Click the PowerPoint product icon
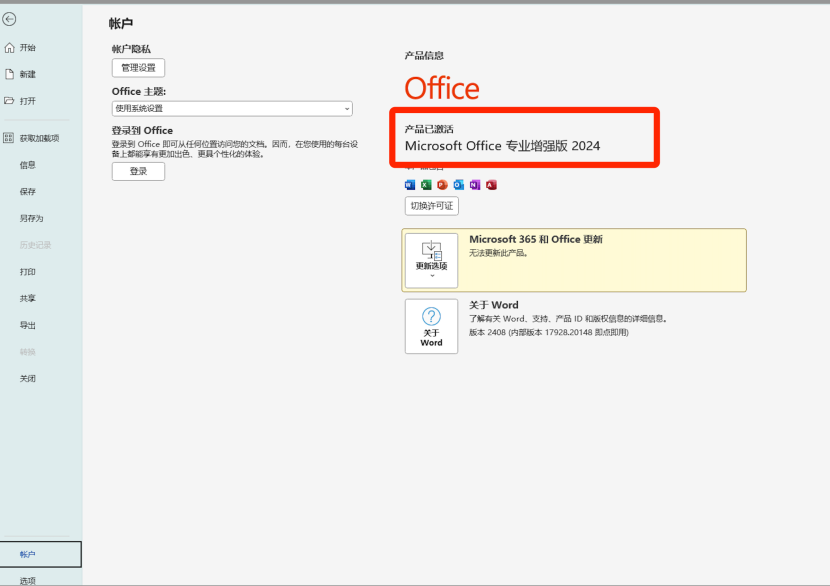Viewport: 830px width, 586px height. click(x=443, y=185)
